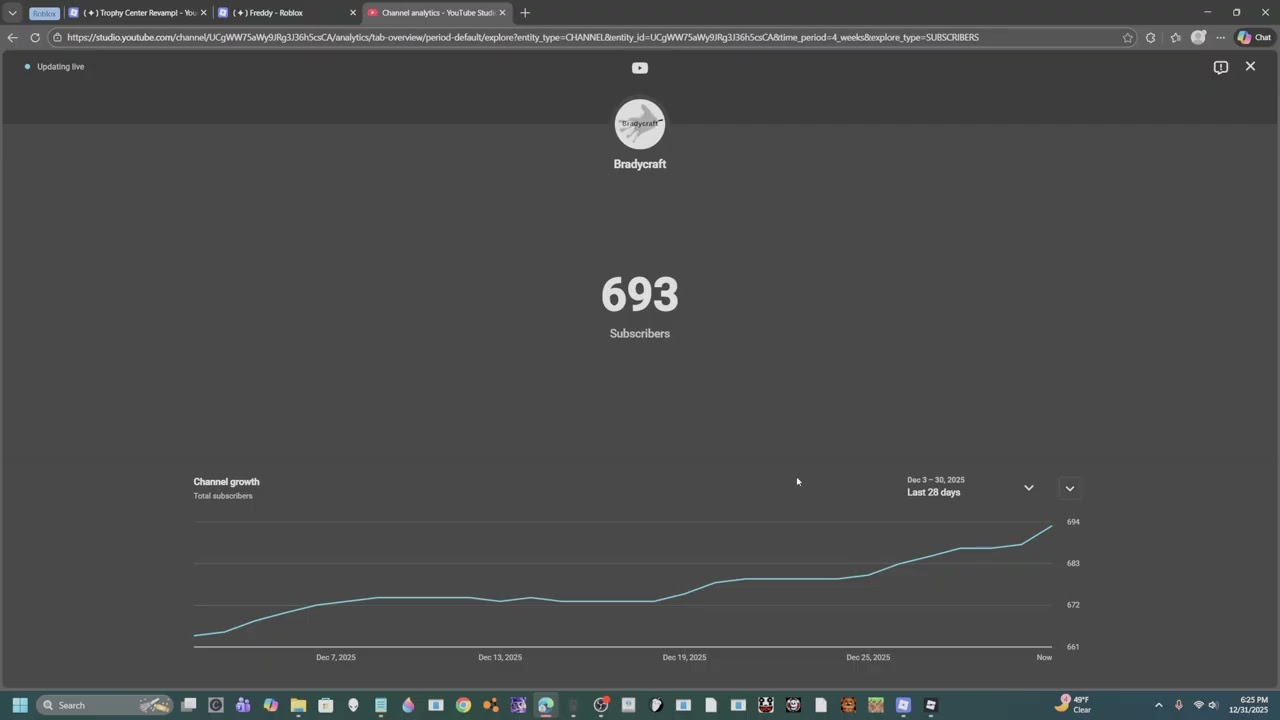Close the Channel analytics tab

pos(502,13)
